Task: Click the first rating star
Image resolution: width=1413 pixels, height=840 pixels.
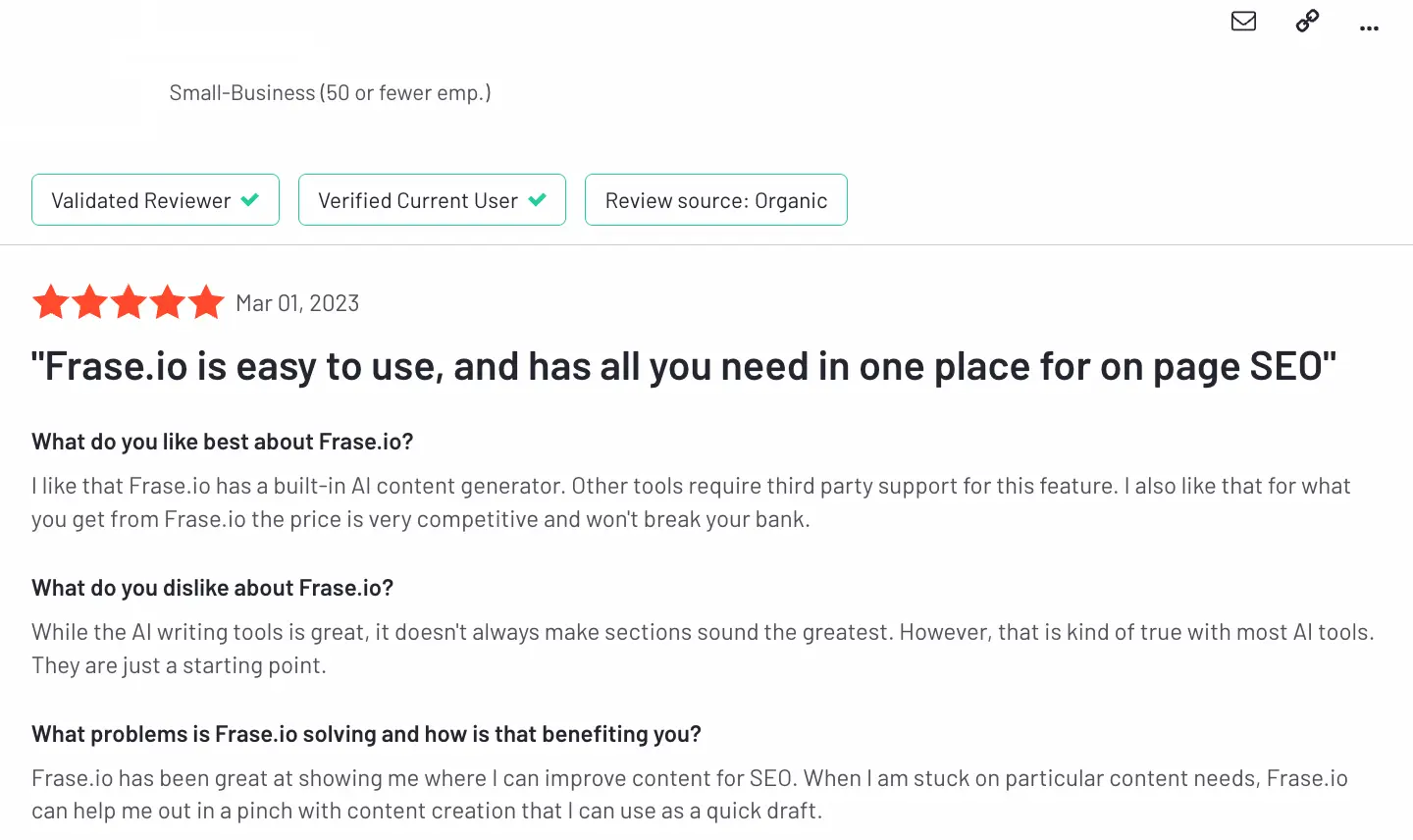Action: [x=51, y=302]
